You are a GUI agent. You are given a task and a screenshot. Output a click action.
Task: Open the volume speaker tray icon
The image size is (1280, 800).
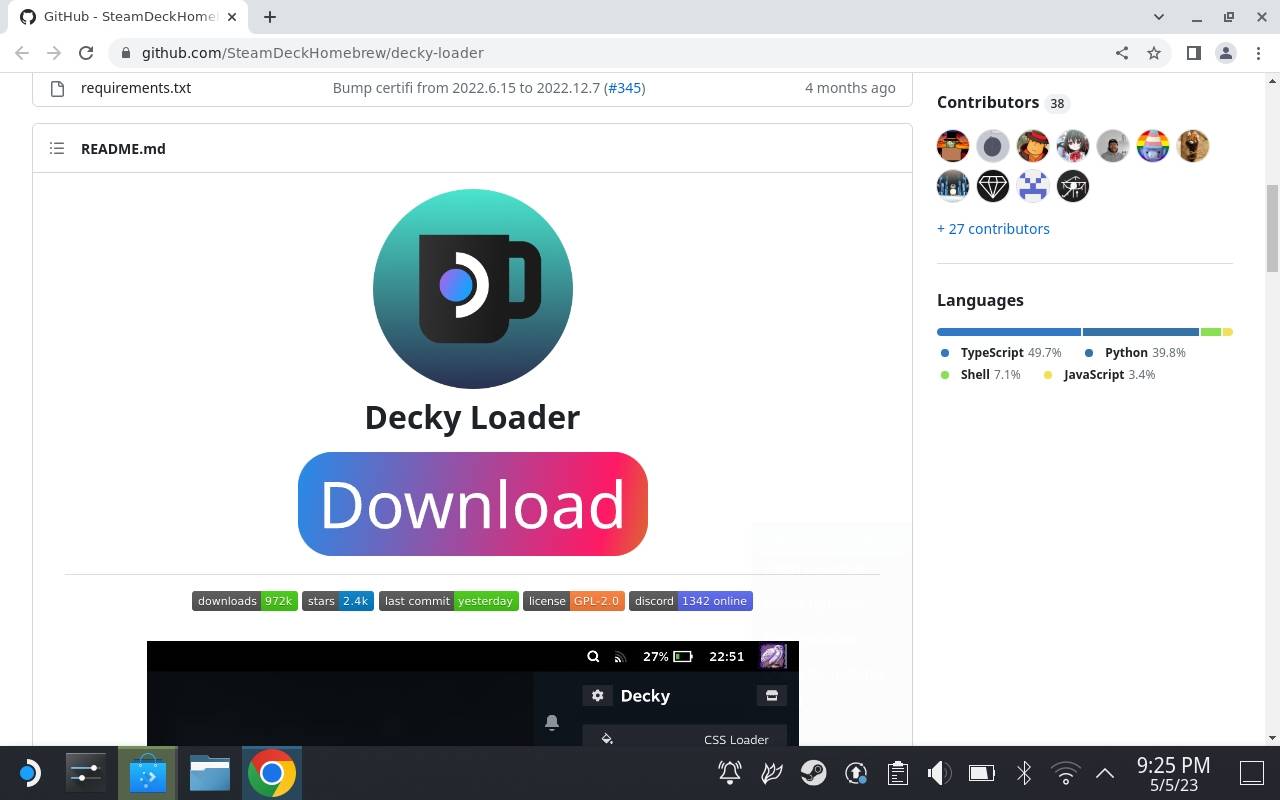click(x=939, y=773)
